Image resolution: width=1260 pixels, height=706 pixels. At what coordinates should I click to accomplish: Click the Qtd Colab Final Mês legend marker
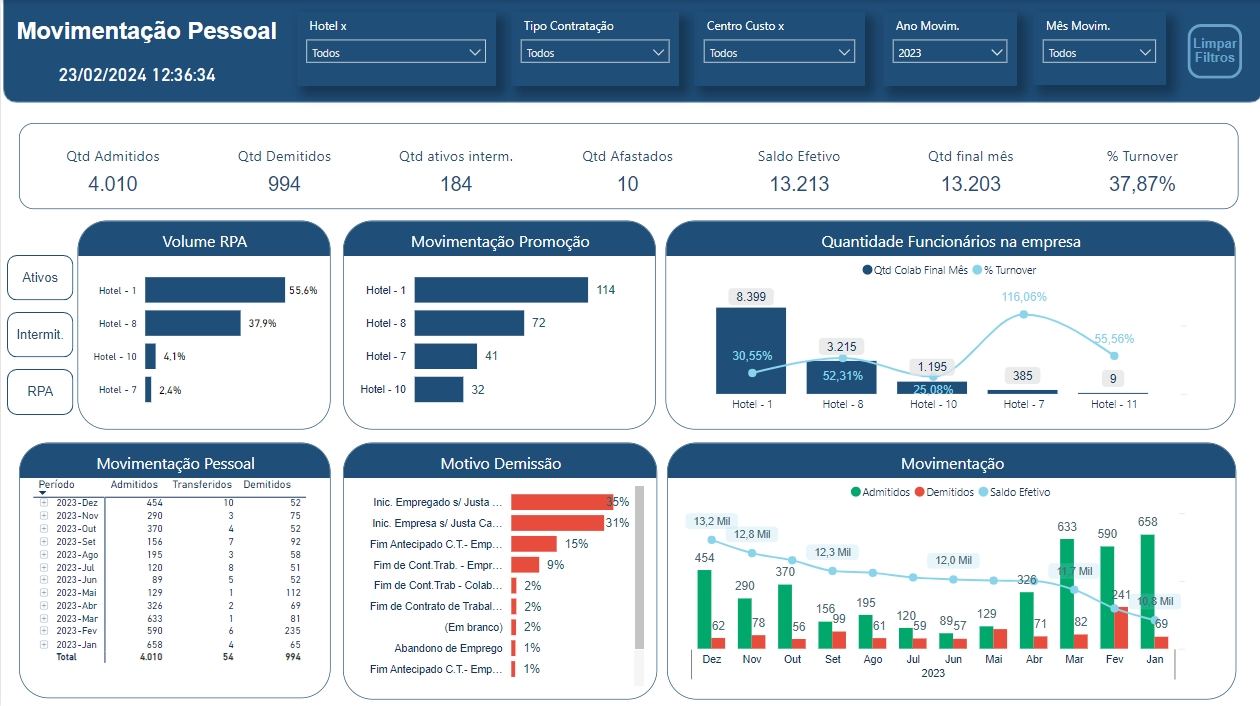[866, 270]
